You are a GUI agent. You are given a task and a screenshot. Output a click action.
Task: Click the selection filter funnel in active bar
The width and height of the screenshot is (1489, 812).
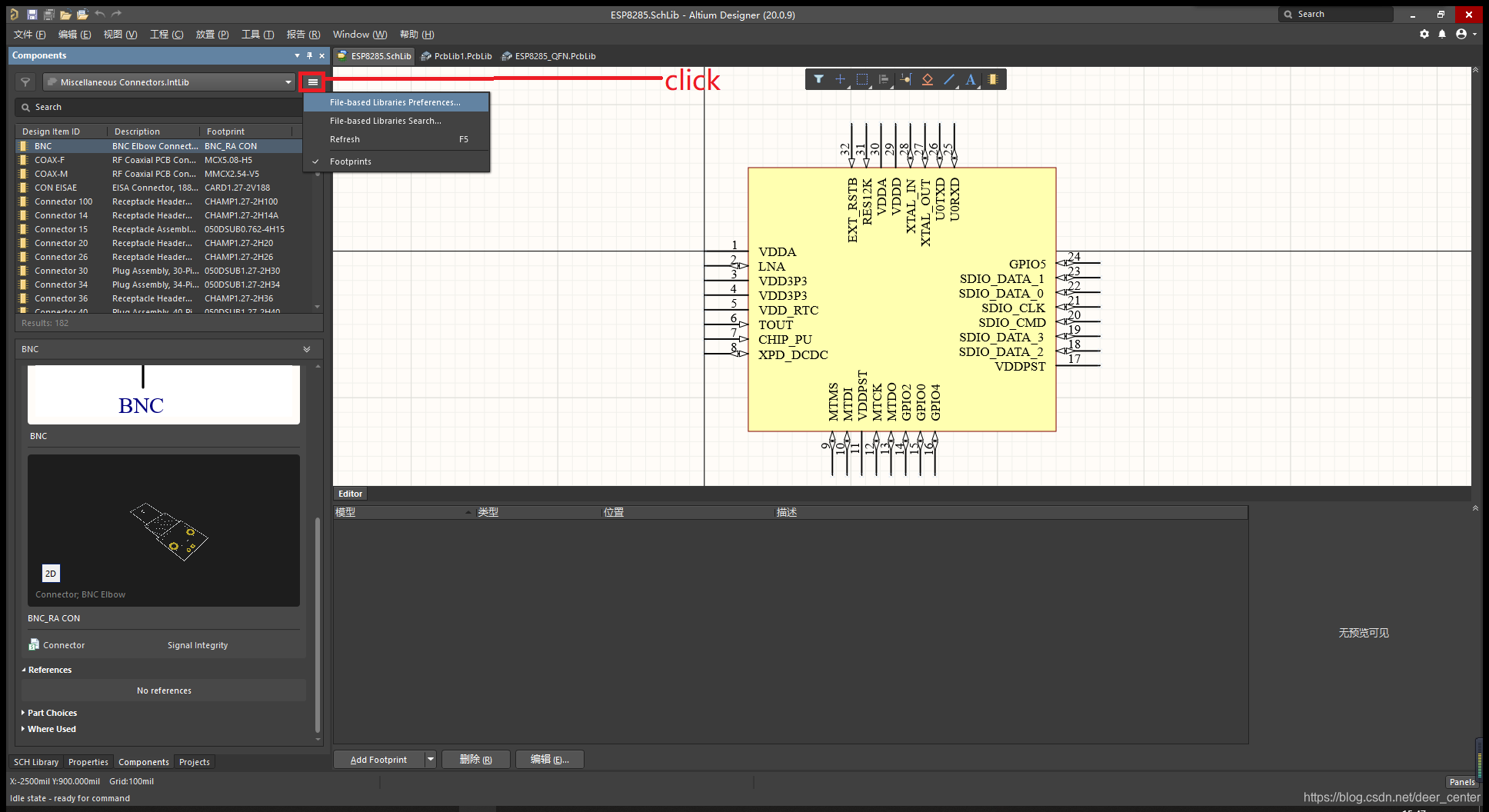pos(818,79)
